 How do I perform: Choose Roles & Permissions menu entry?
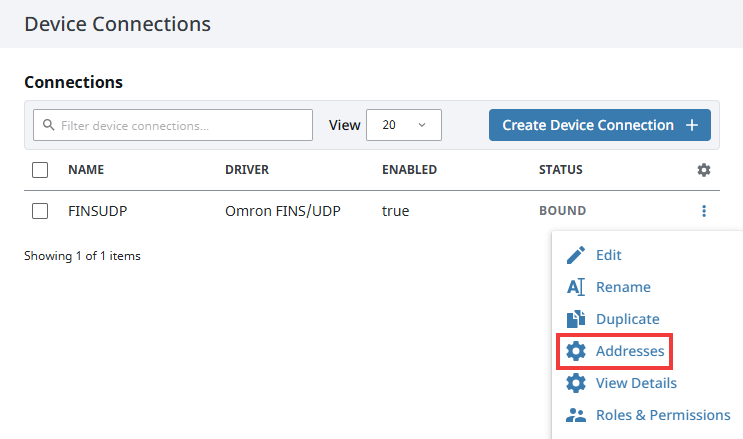pos(662,415)
